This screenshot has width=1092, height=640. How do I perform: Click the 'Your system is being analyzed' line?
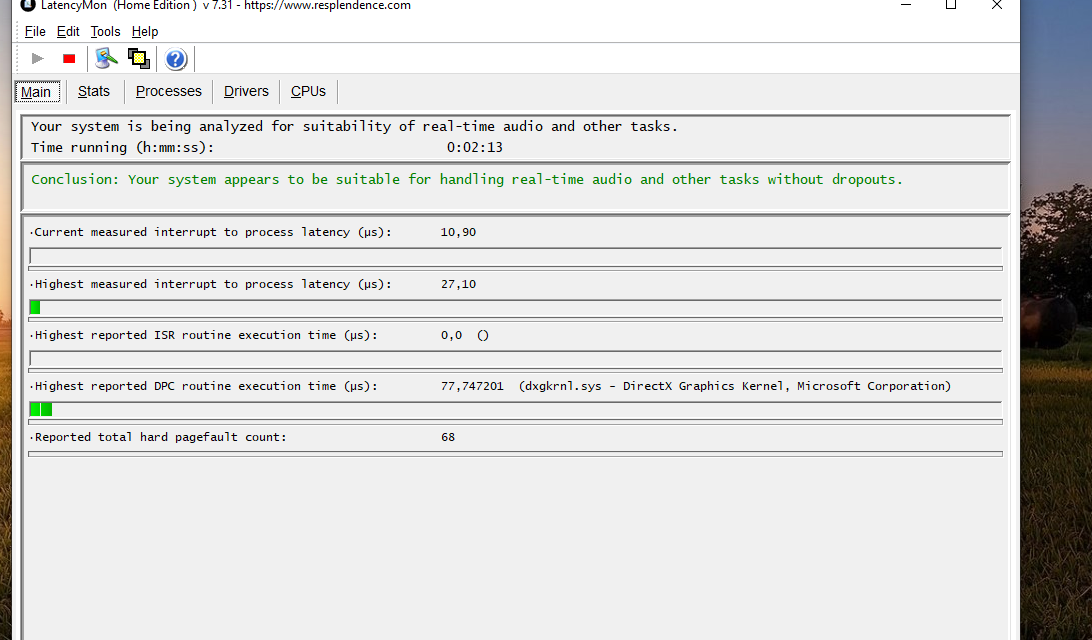tap(354, 127)
